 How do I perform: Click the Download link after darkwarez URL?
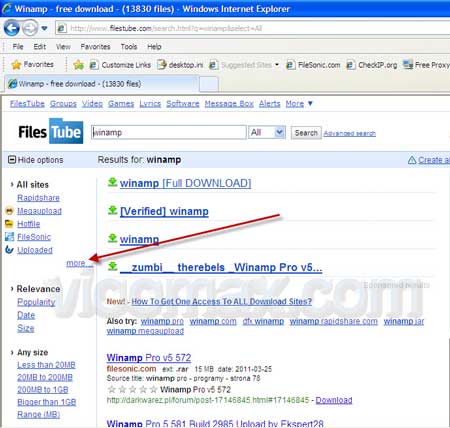click(x=334, y=400)
